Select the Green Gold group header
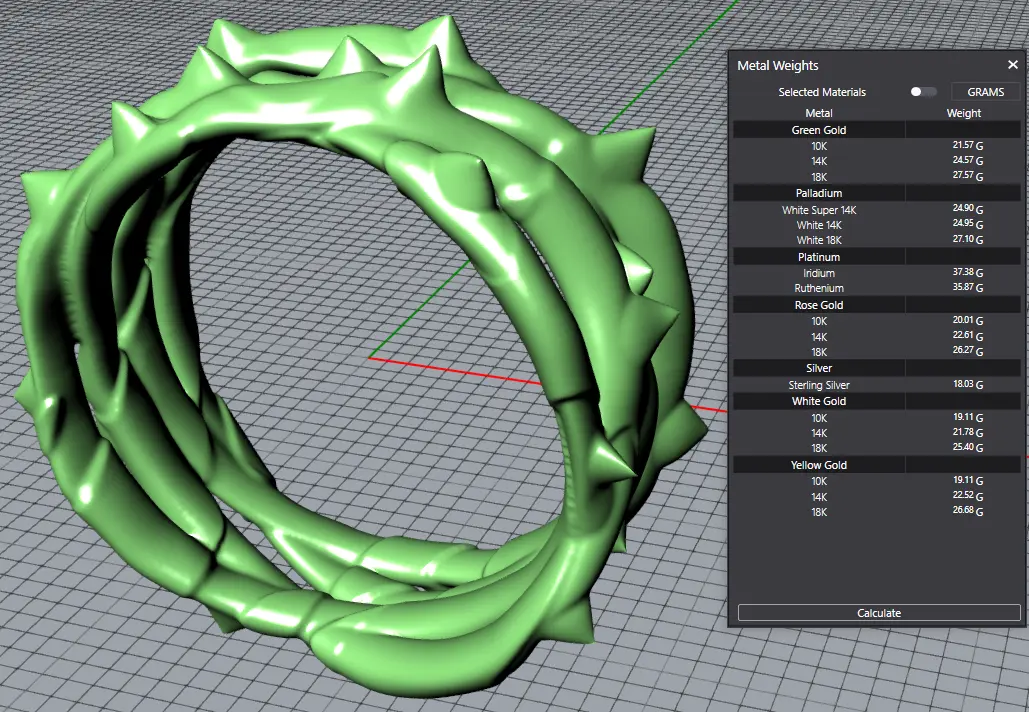 pyautogui.click(x=819, y=130)
